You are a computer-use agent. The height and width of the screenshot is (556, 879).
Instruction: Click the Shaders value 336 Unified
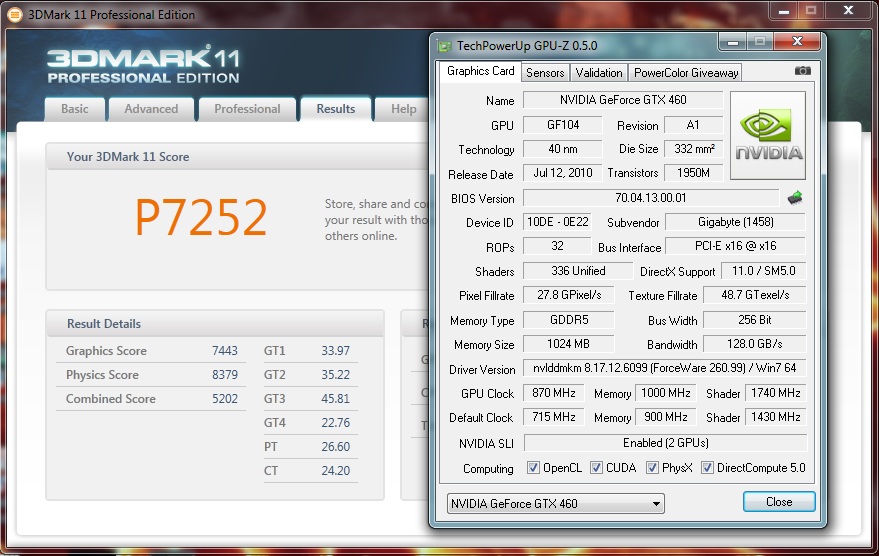click(578, 271)
